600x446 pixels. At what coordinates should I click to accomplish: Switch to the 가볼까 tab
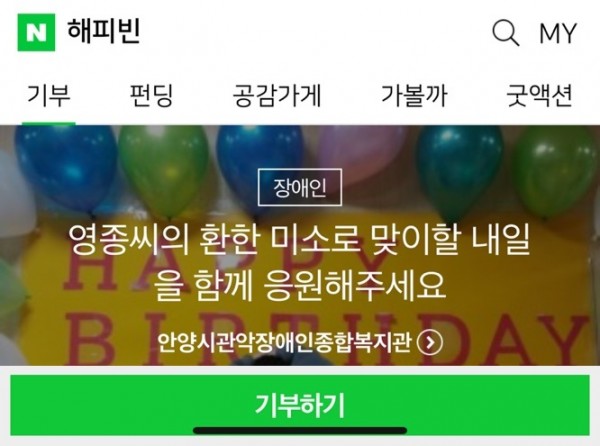coord(414,95)
